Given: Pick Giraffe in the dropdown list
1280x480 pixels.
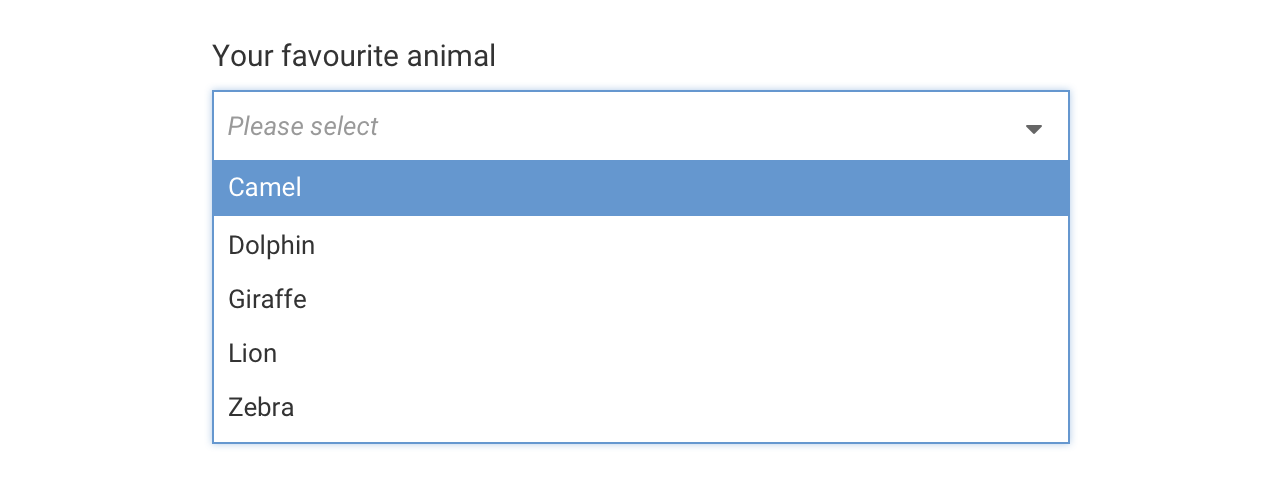Looking at the screenshot, I should coord(640,299).
